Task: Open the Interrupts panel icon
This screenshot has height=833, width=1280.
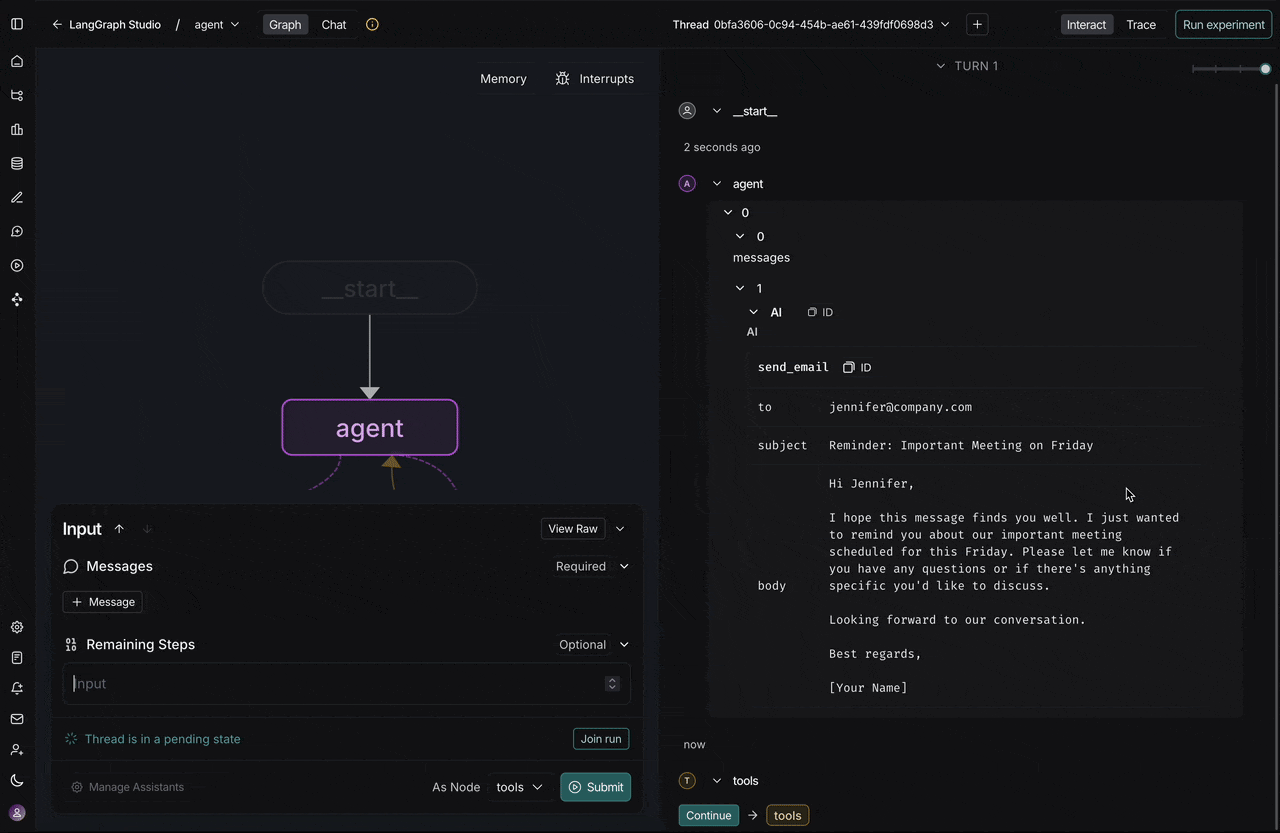Action: coord(562,78)
